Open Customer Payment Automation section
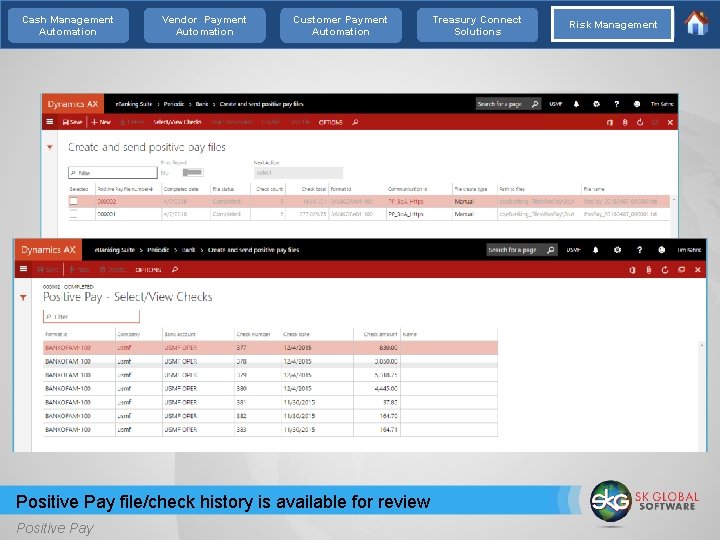Screen dimensions: 720x540 click(340, 26)
